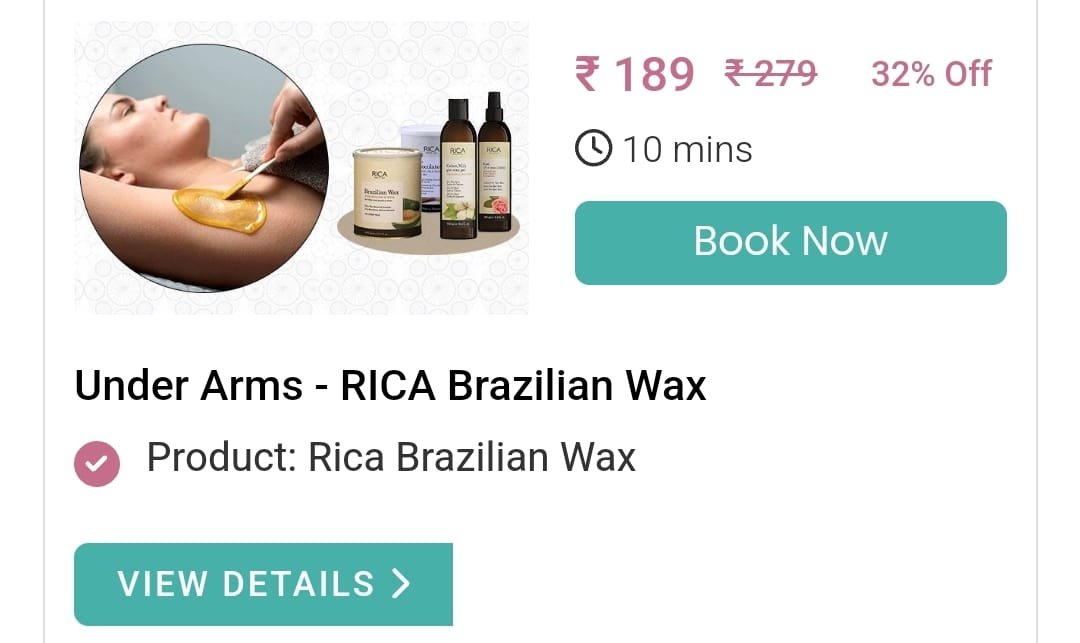1080x643 pixels.
Task: Click the rupee symbol beside 189
Action: (587, 74)
